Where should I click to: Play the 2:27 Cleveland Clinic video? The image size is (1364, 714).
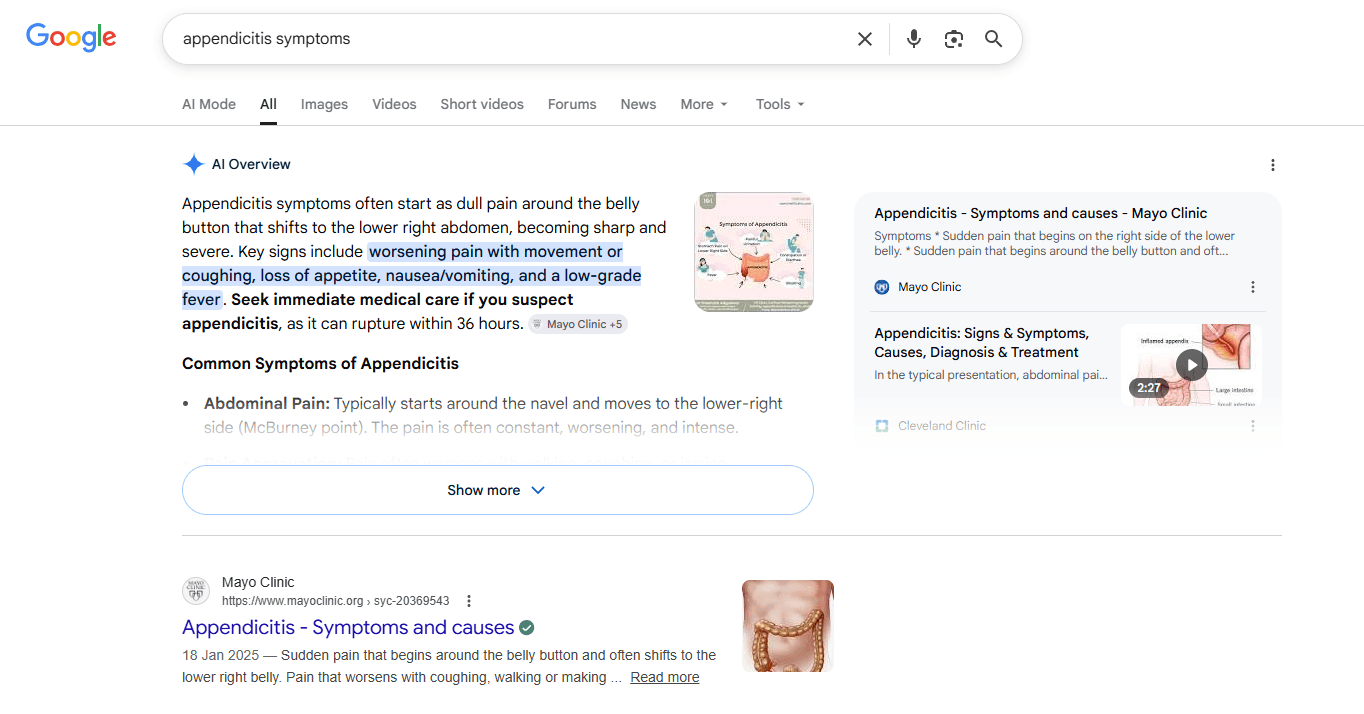point(1191,365)
